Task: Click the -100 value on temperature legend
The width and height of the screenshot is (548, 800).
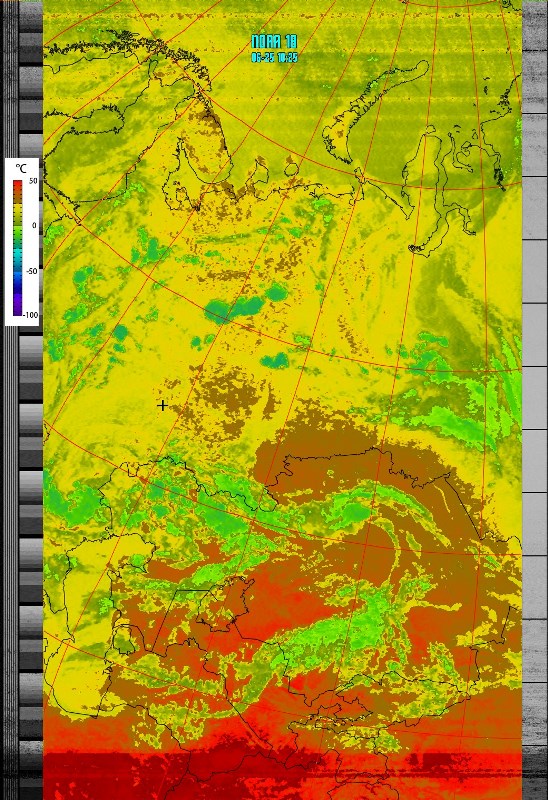Action: coord(31,315)
